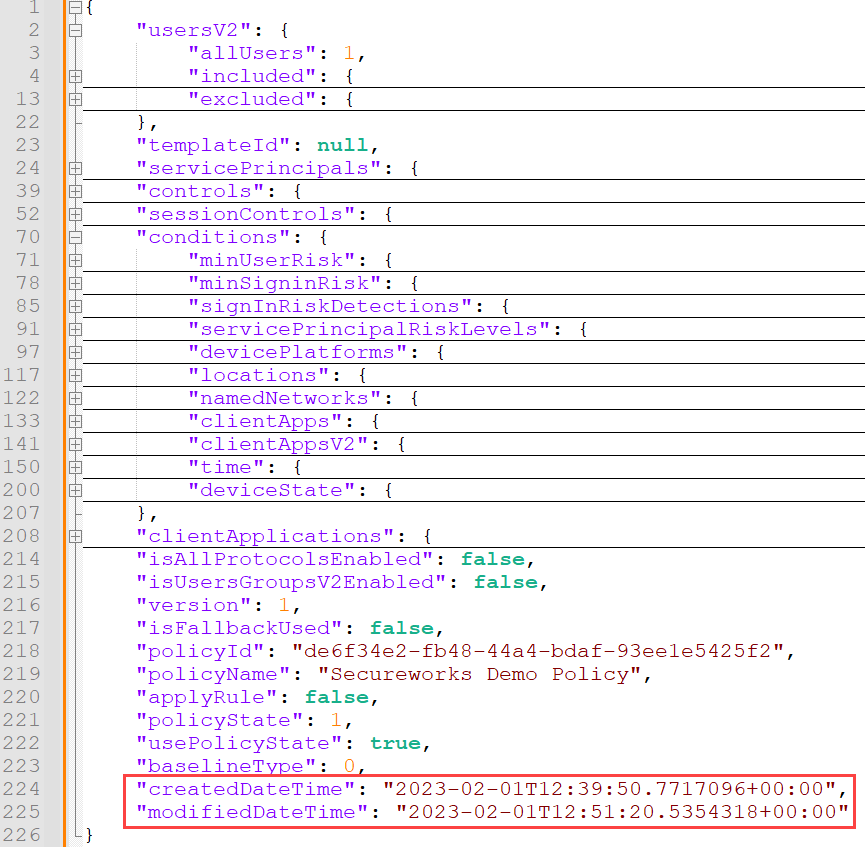Expand the "clientApps" fold marker

tap(76, 421)
